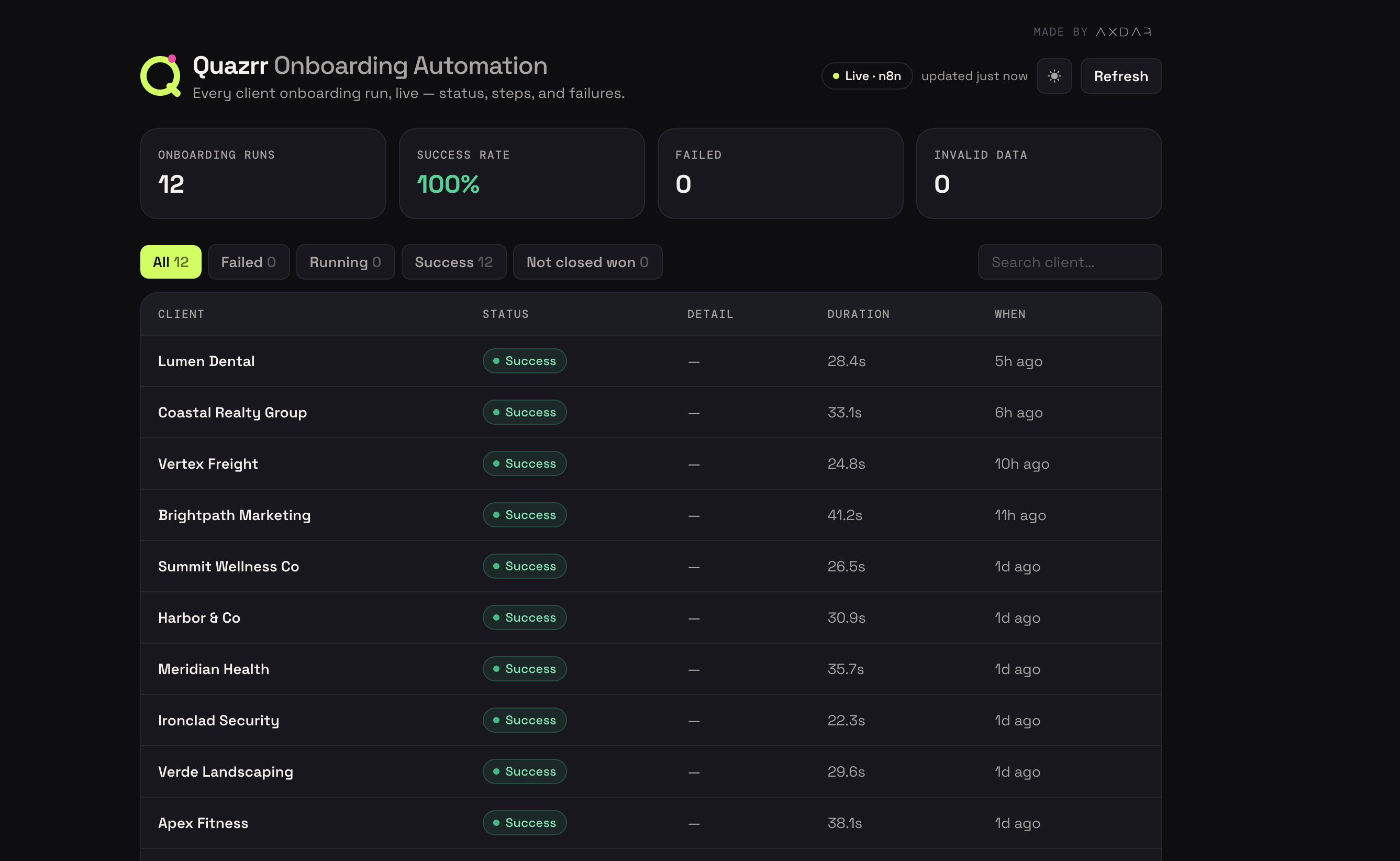
Task: Click the 26.5s duration value
Action: pyautogui.click(x=846, y=566)
